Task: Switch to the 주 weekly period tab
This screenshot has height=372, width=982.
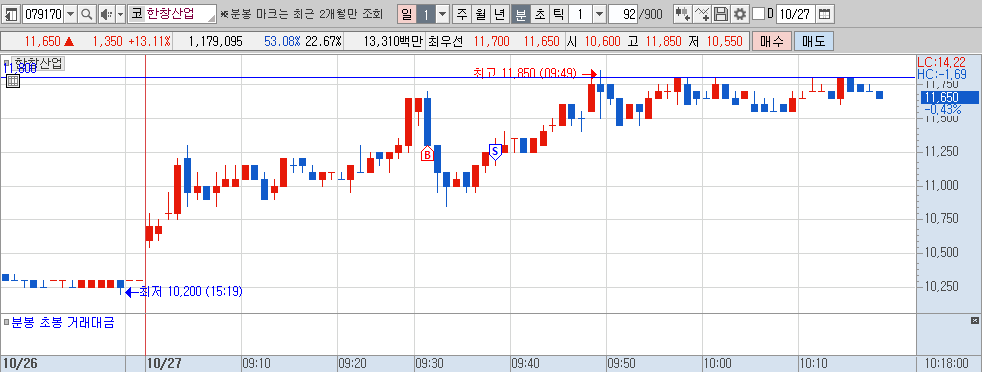Action: (462, 14)
